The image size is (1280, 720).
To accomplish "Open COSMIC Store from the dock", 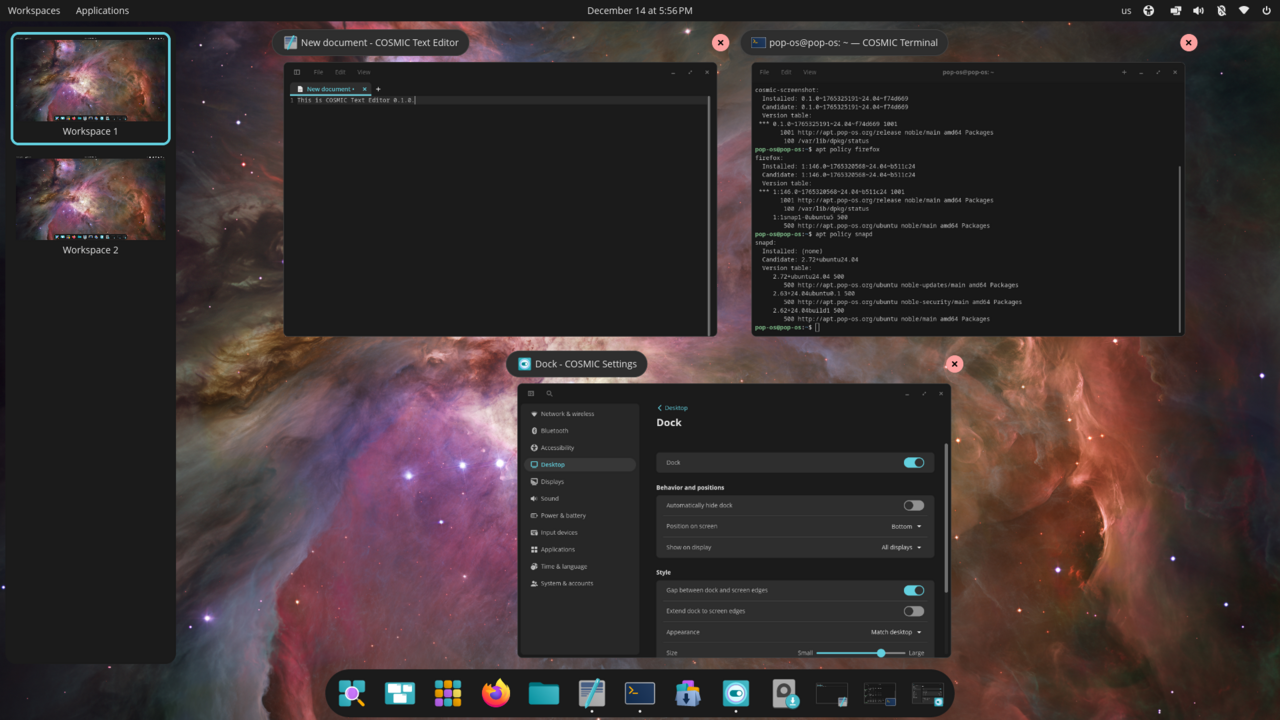I will point(688,693).
